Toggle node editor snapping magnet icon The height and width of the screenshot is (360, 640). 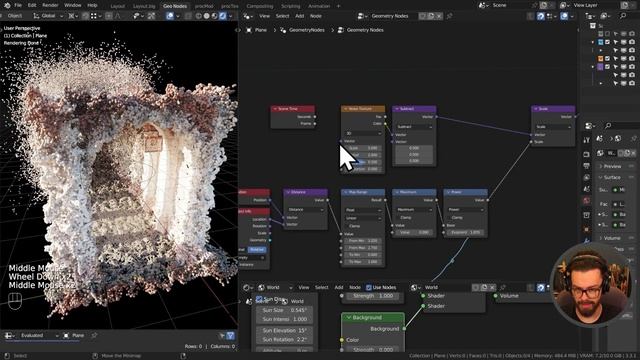pos(541,16)
